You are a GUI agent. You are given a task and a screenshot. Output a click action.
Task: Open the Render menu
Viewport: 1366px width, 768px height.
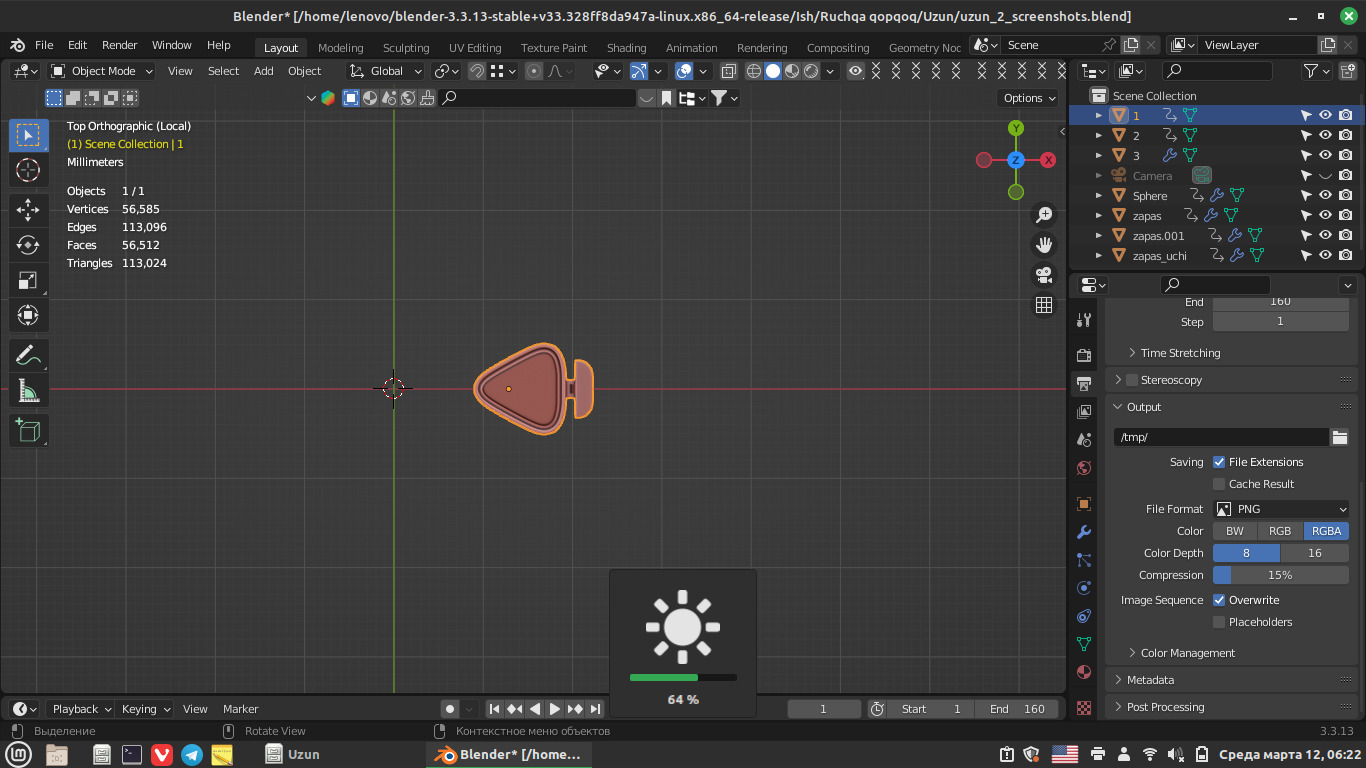pyautogui.click(x=119, y=45)
